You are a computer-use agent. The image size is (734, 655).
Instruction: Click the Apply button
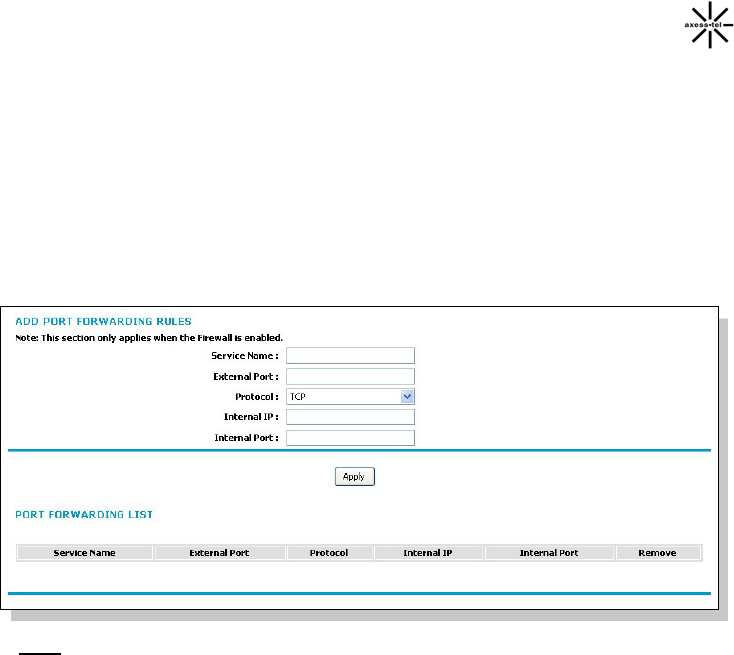pyautogui.click(x=354, y=477)
